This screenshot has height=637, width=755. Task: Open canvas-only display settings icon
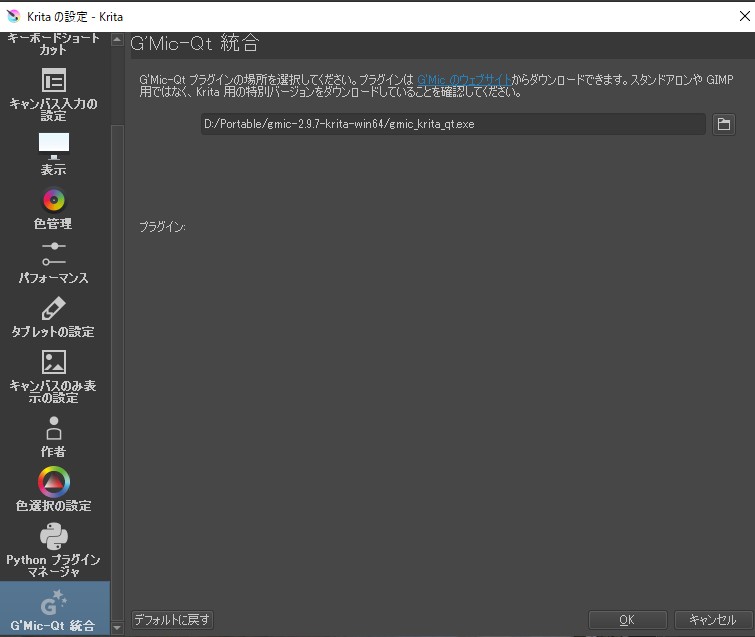[54, 362]
